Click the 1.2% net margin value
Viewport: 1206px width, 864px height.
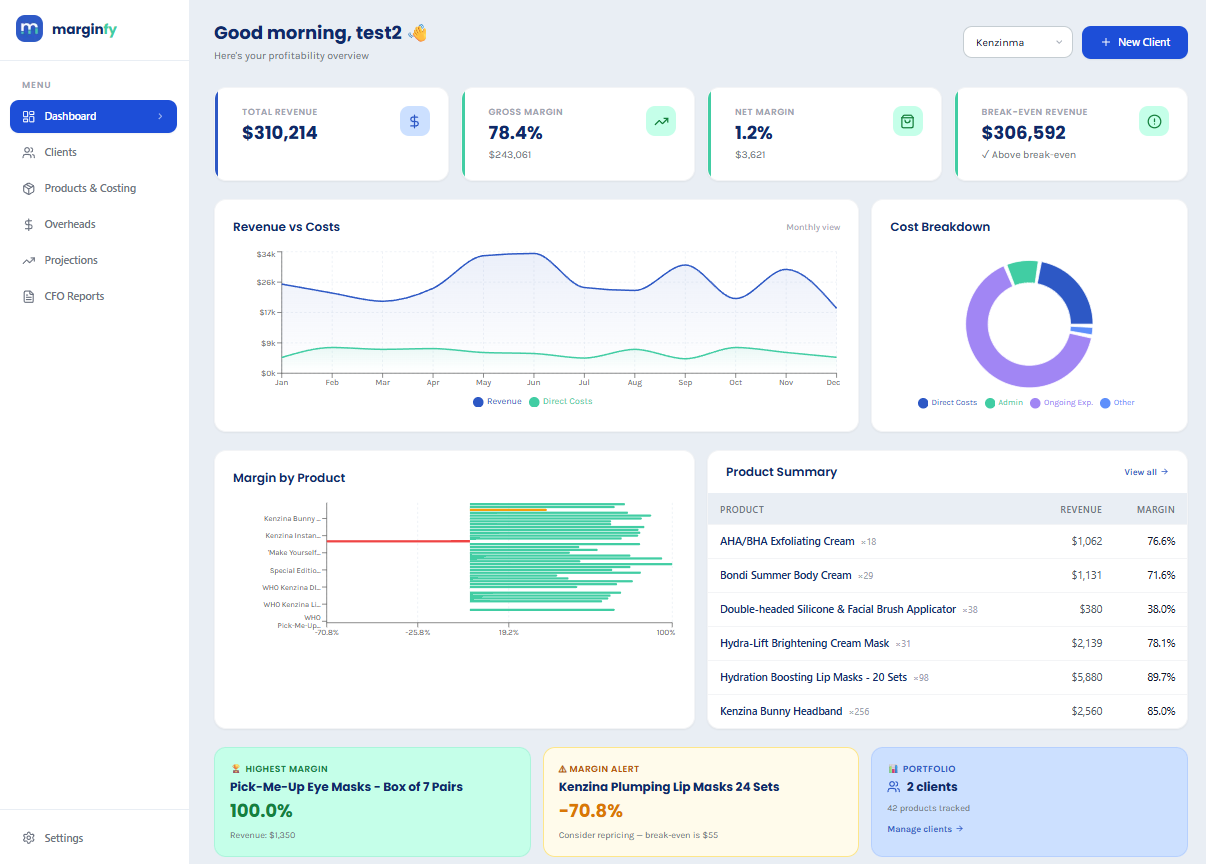[x=754, y=132]
